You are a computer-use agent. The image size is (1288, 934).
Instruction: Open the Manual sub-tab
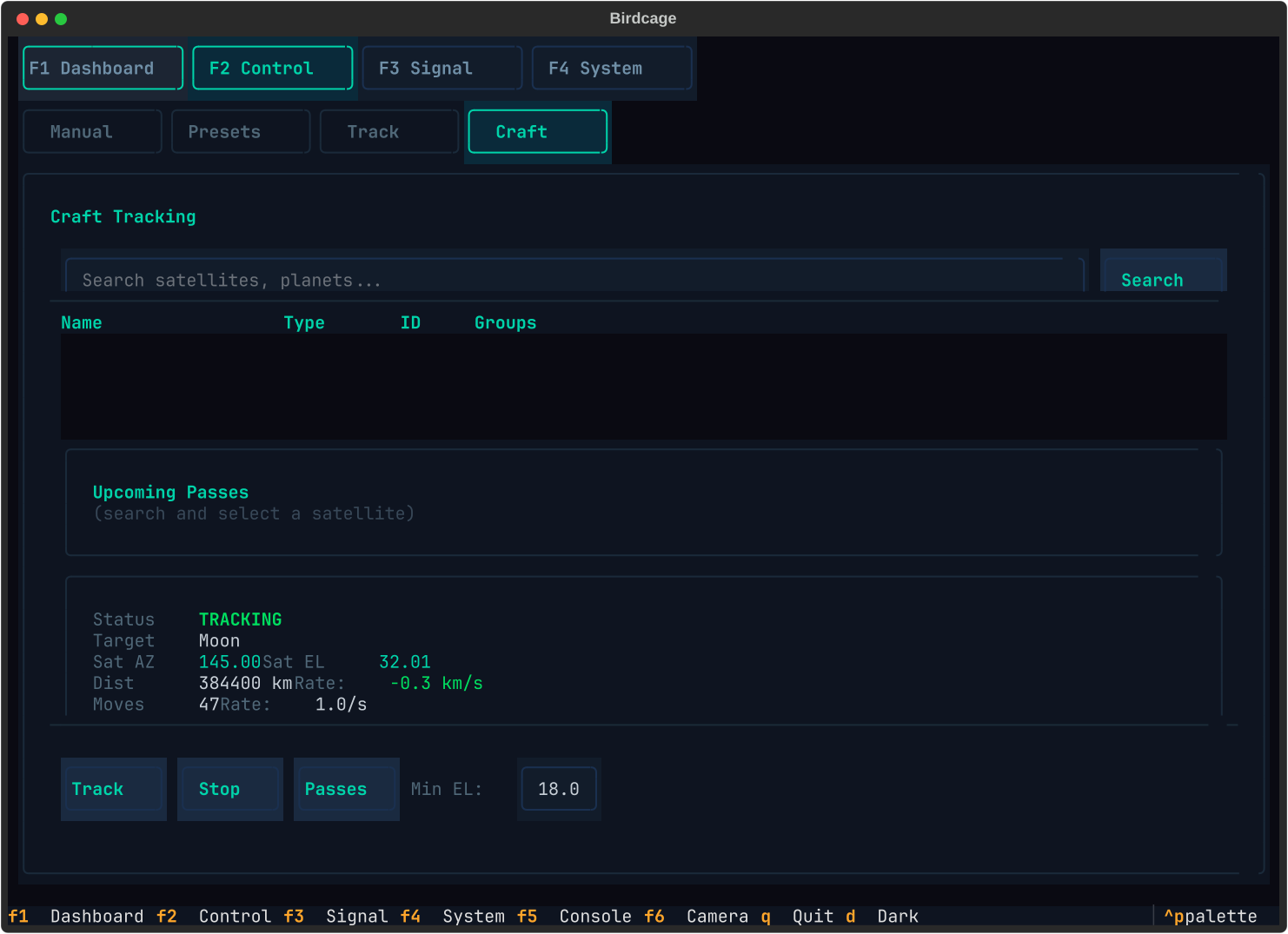[92, 131]
